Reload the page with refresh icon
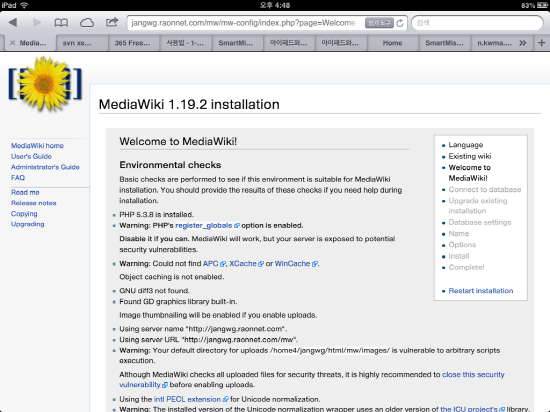The image size is (550, 412). 400,23
